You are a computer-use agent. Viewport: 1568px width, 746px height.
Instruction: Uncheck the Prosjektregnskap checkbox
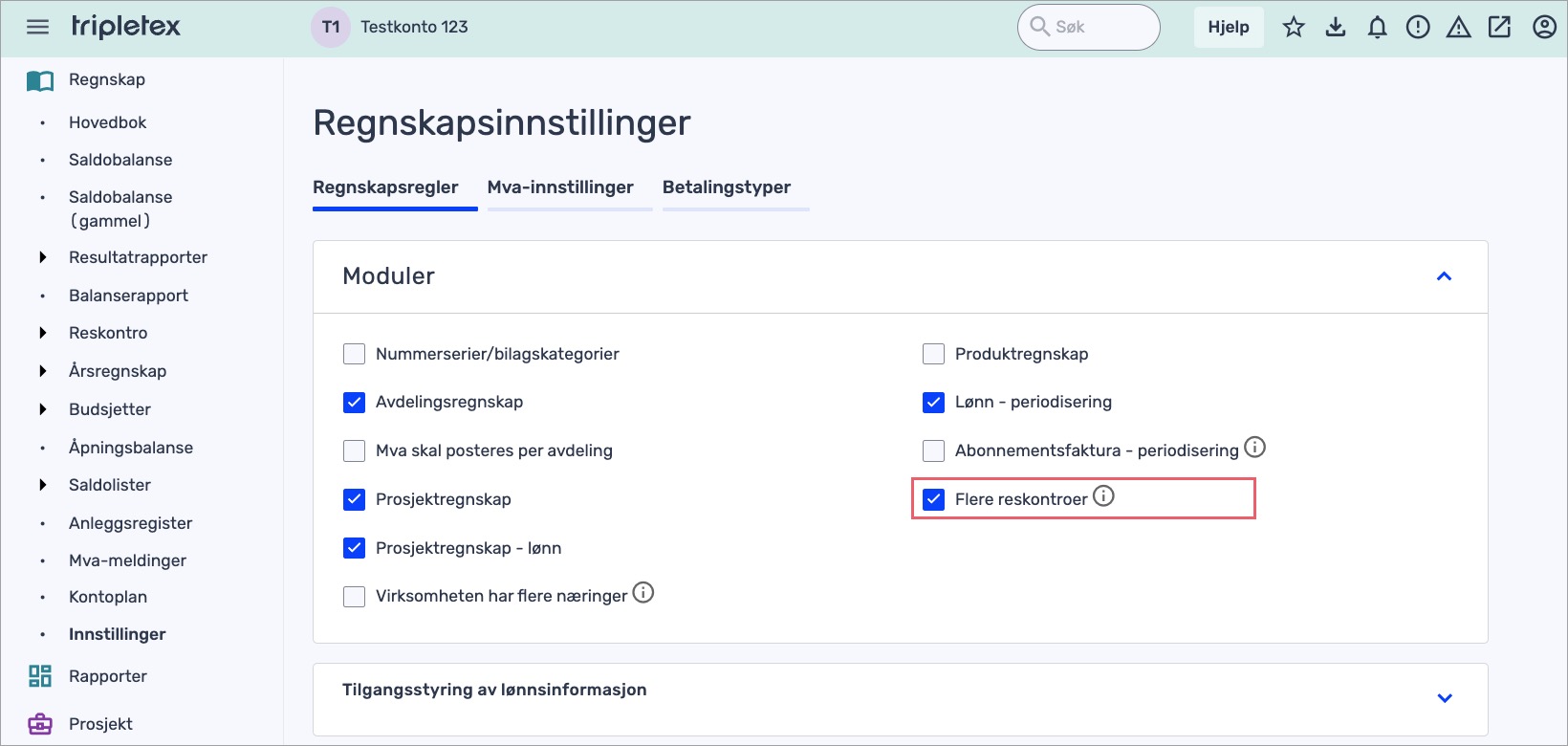point(354,499)
